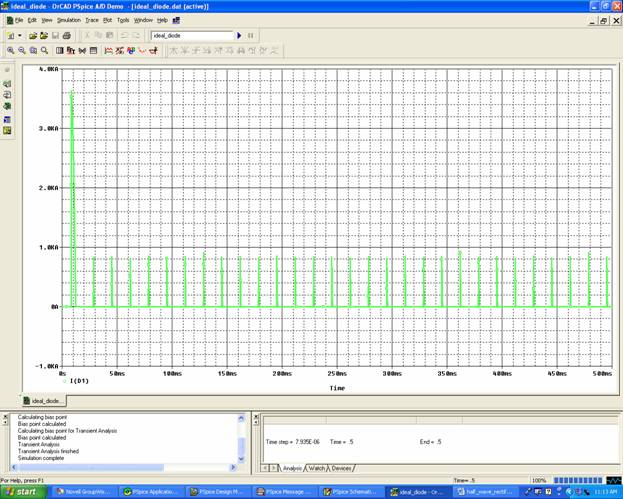The height and width of the screenshot is (499, 623).
Task: Switch to the Devices tab
Action: click(x=341, y=468)
